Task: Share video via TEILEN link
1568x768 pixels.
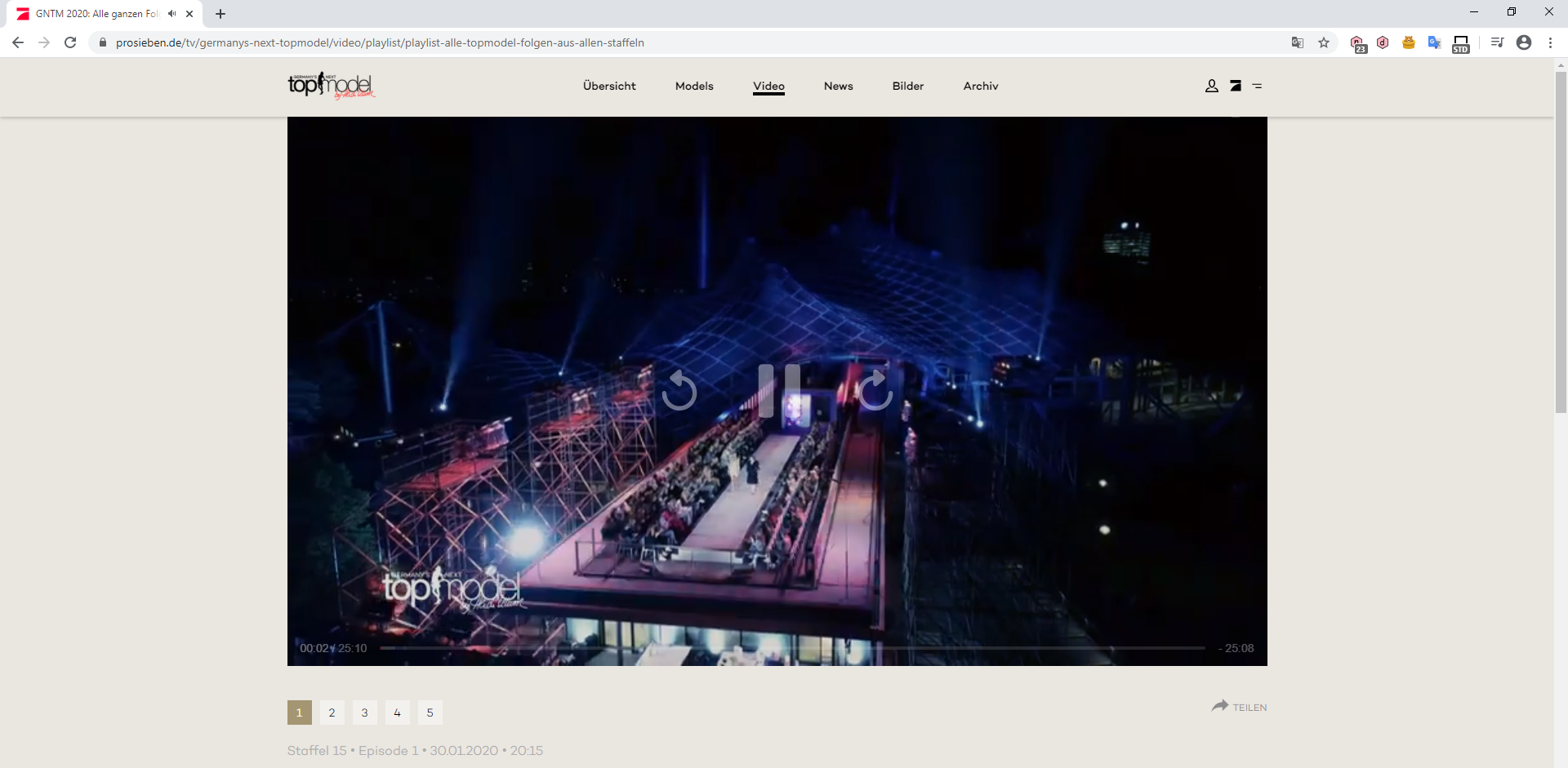Action: pyautogui.click(x=1239, y=707)
